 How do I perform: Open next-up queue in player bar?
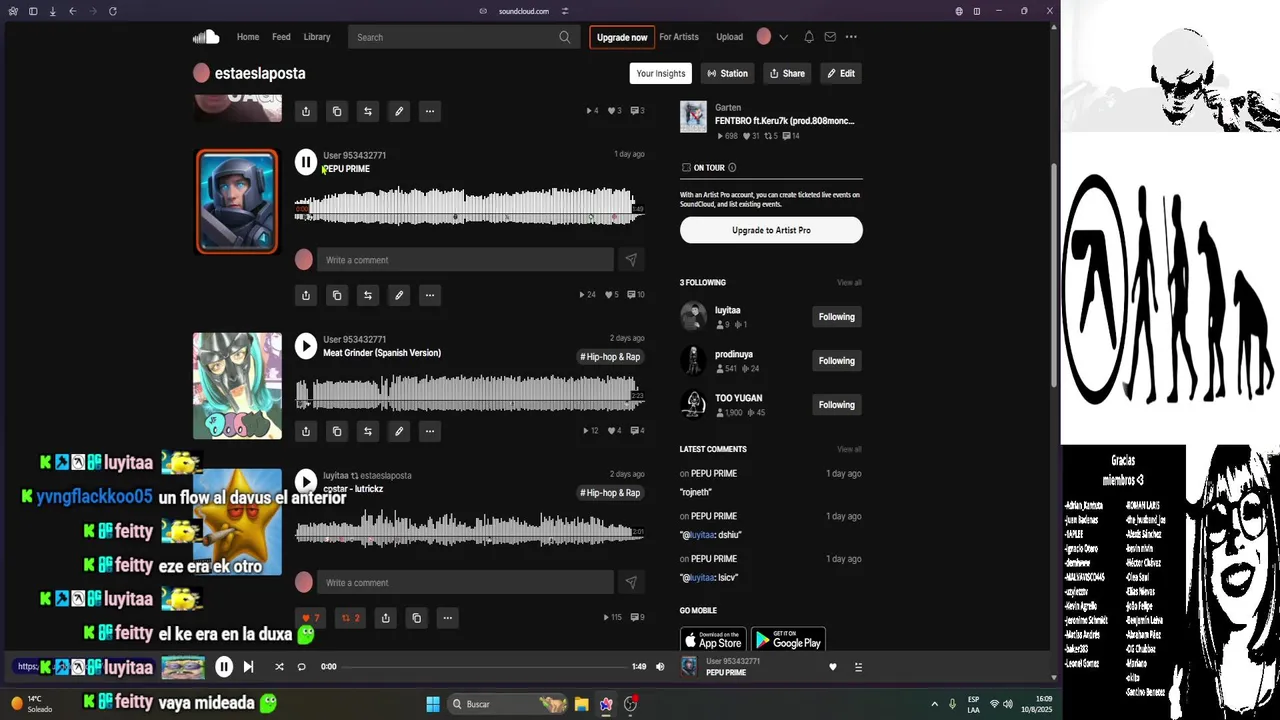click(x=858, y=667)
